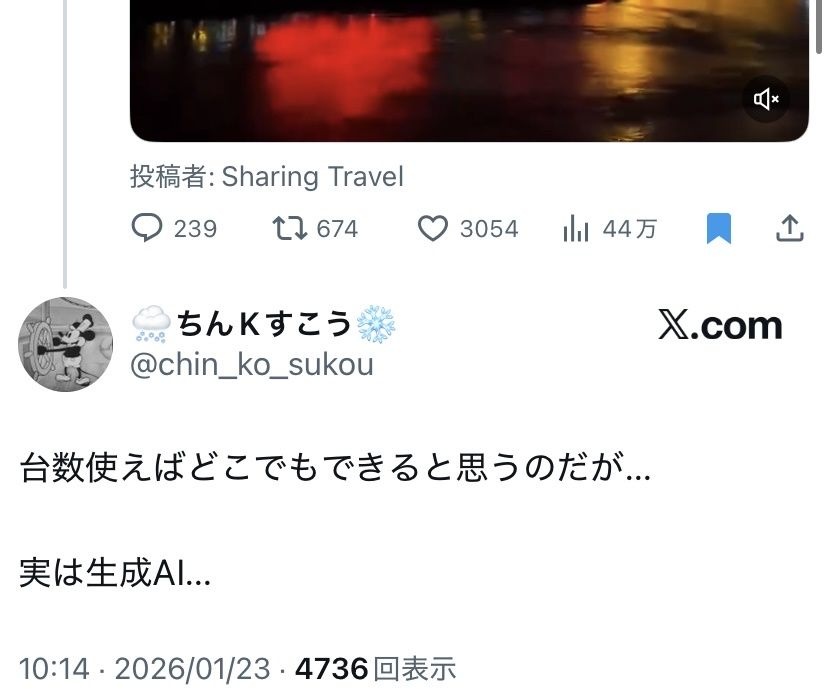Click the 10:14 · 2026/01/23 timestamp
The image size is (828, 689).
(x=145, y=668)
